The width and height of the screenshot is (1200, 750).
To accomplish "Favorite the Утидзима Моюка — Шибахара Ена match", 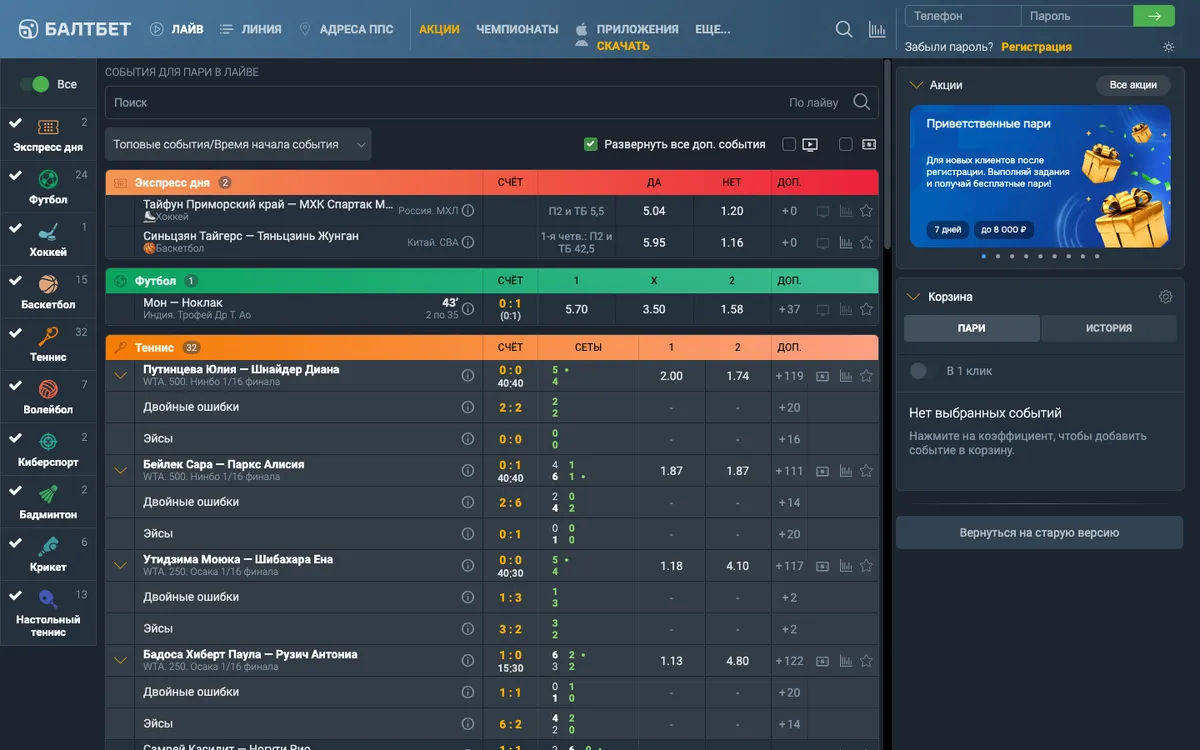I will pos(866,566).
